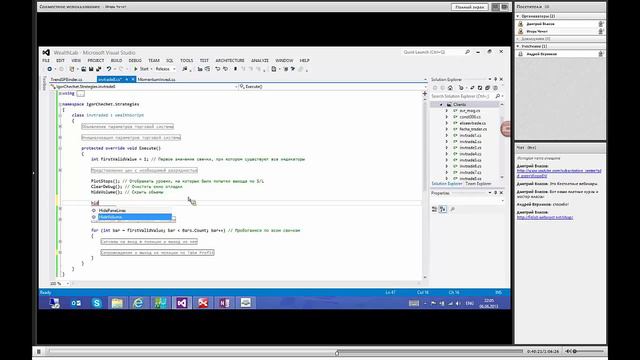Switch to the TrendSPBinder.cs tab

point(67,79)
